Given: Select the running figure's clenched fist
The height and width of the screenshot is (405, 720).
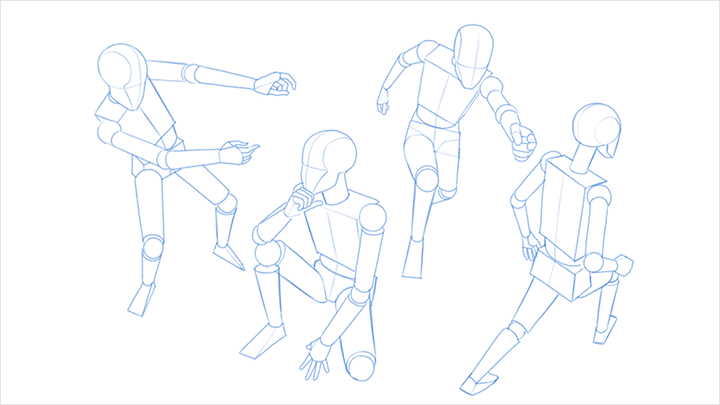Looking at the screenshot, I should point(523,142).
